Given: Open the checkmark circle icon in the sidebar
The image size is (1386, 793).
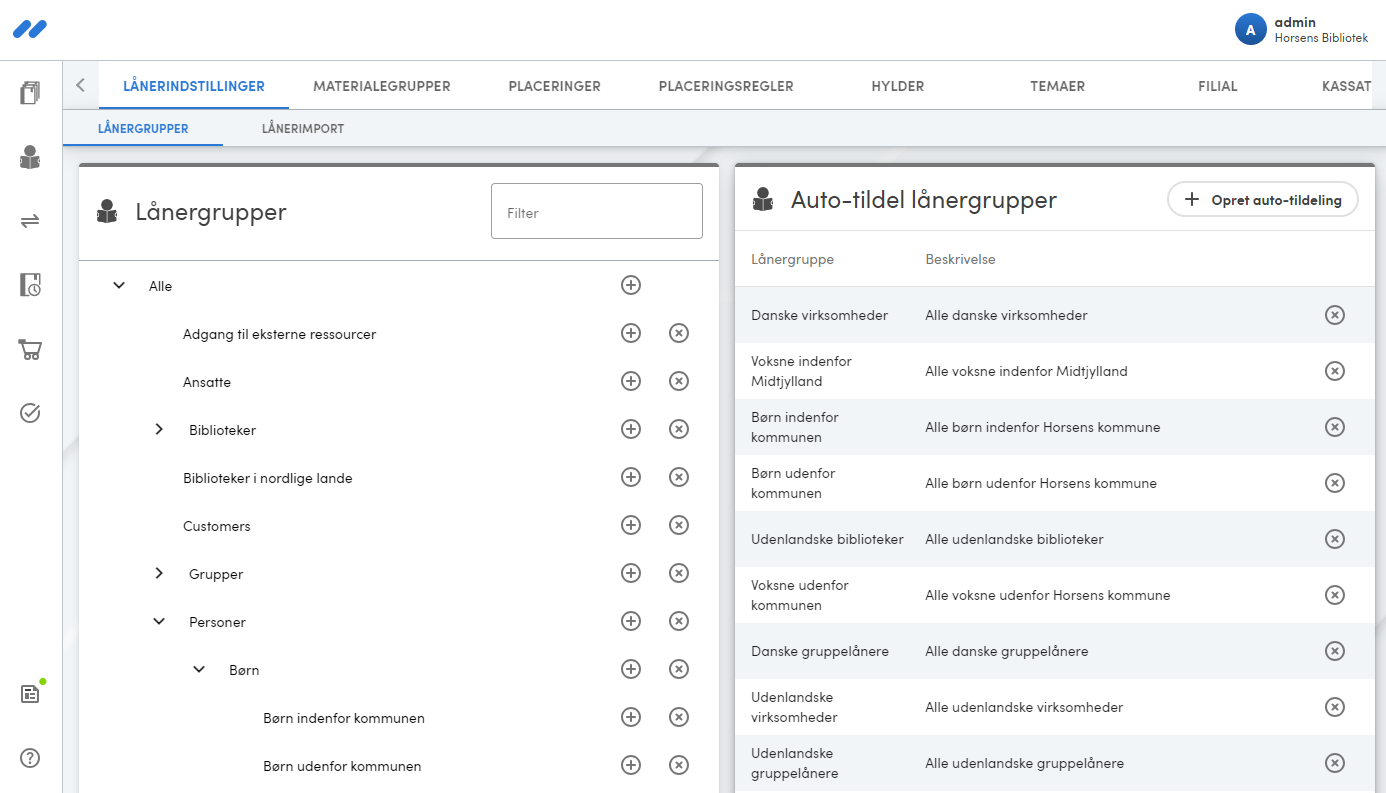Looking at the screenshot, I should tap(30, 413).
